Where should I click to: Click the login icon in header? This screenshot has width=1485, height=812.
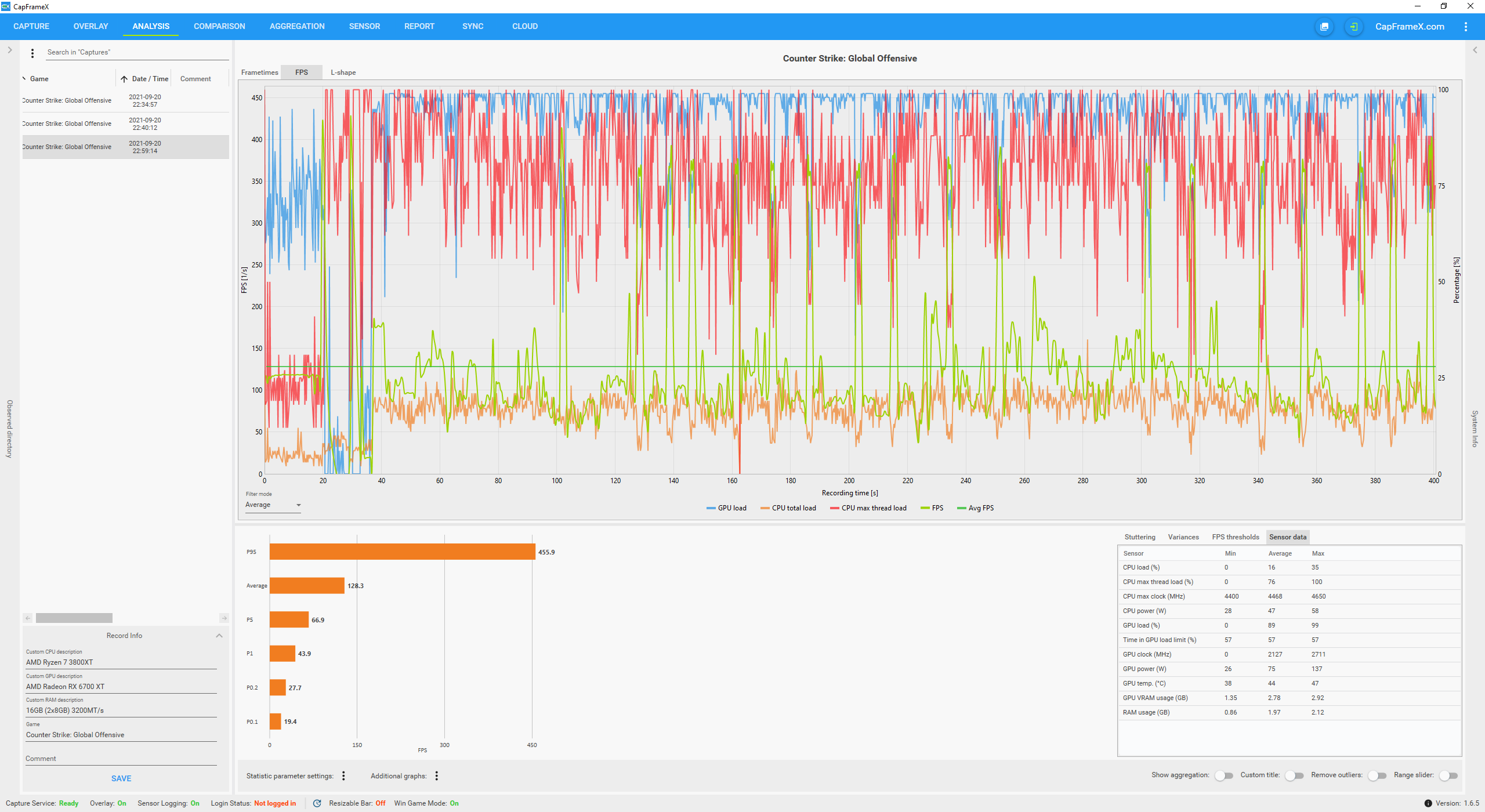click(1353, 27)
